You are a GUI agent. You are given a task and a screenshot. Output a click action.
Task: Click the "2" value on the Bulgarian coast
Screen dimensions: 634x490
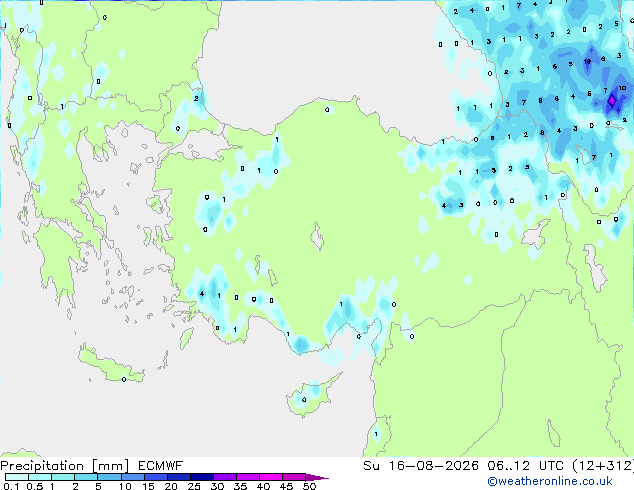(x=196, y=98)
